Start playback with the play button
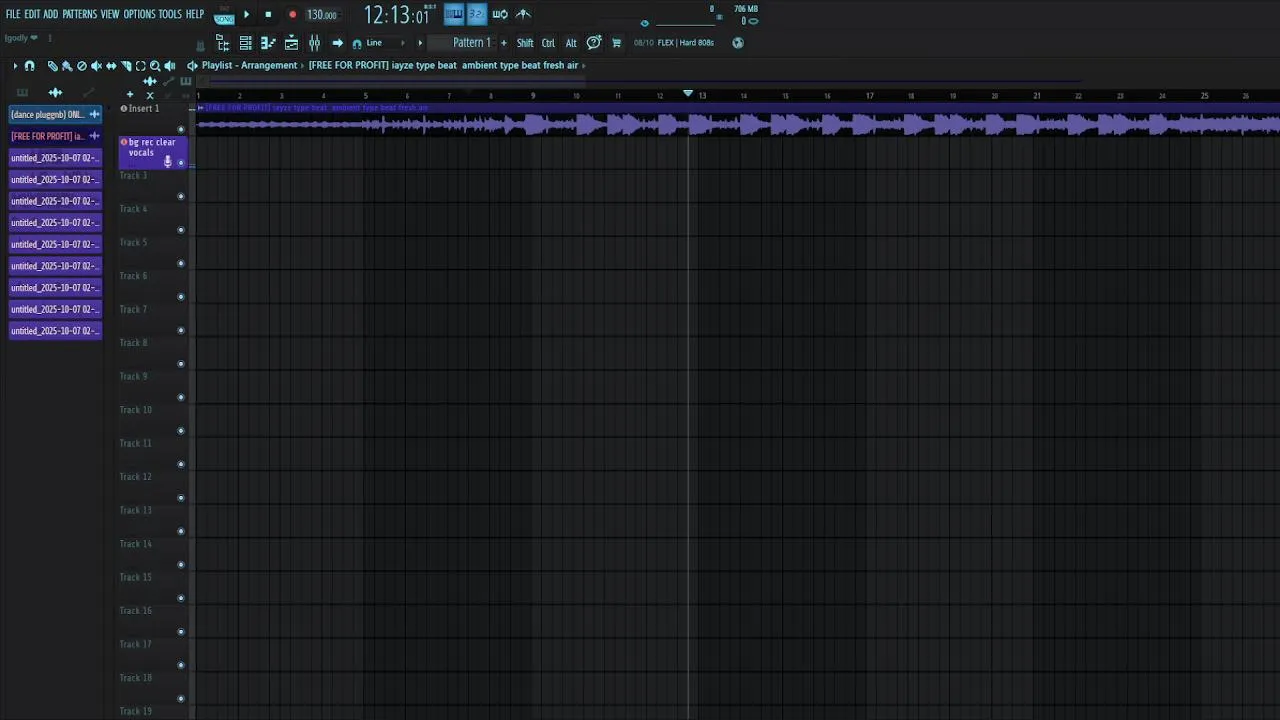This screenshot has height=720, width=1280. pos(246,15)
